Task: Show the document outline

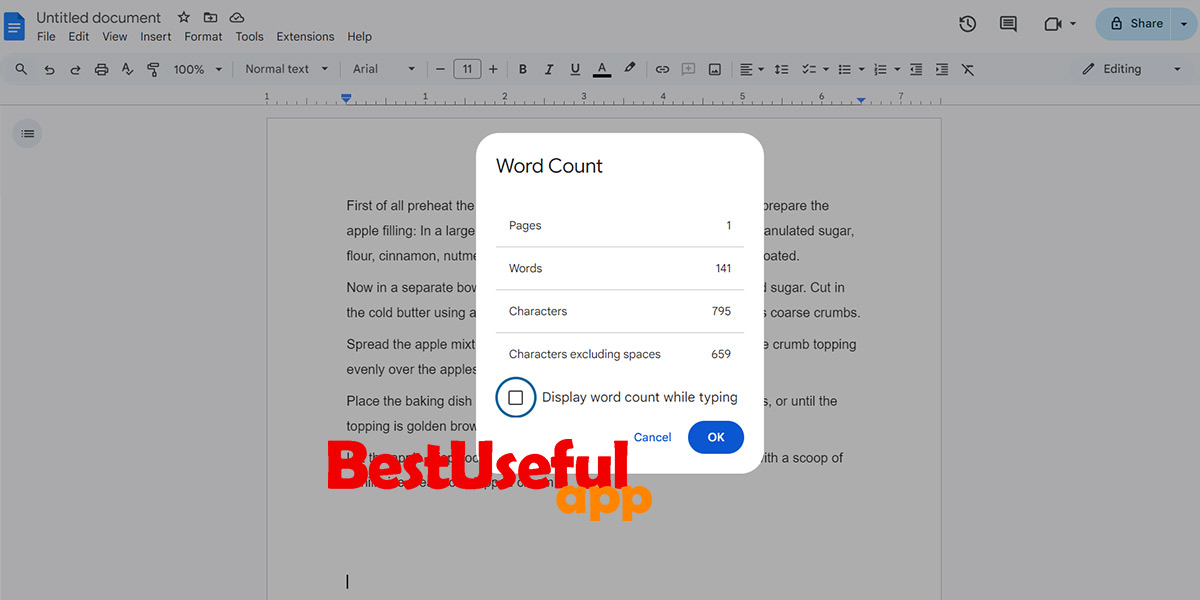Action: click(27, 133)
